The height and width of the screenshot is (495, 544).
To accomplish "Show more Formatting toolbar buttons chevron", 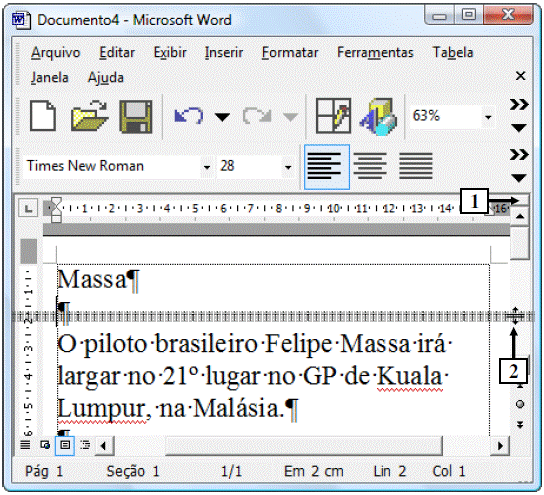I will (x=519, y=155).
